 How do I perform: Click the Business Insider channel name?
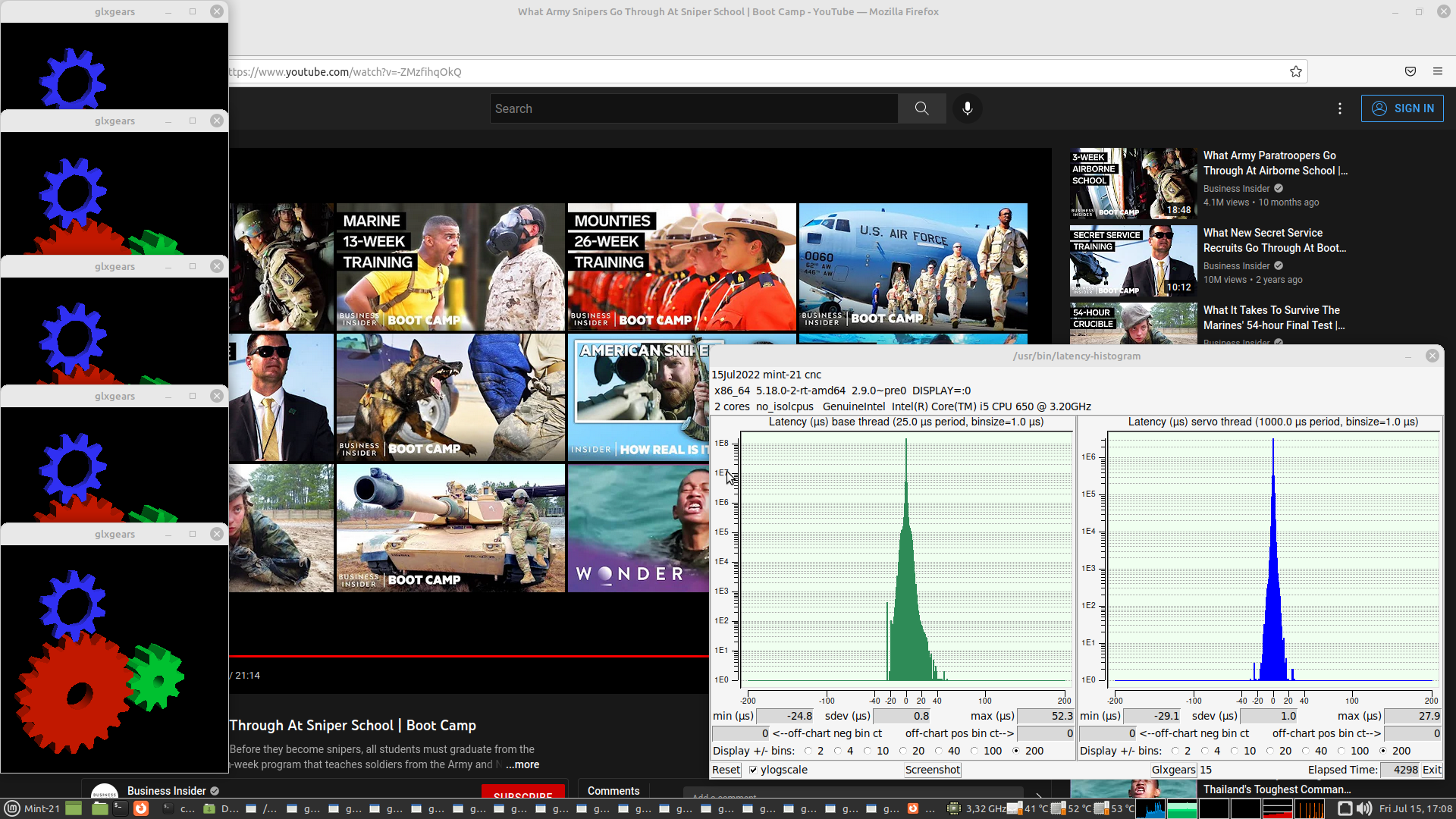click(166, 791)
